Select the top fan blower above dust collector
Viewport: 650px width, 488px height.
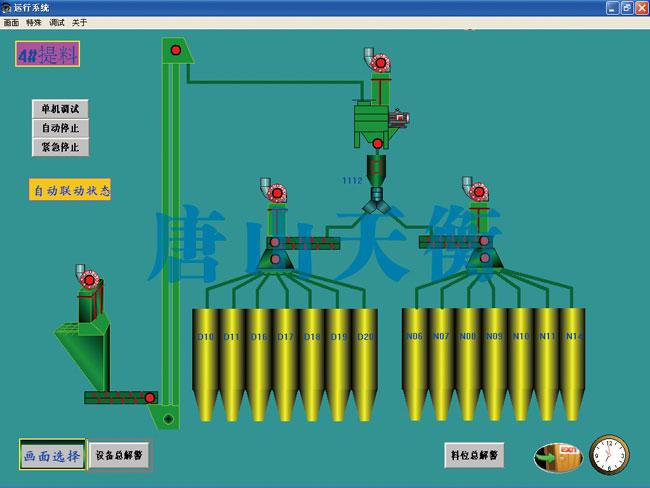tap(378, 62)
